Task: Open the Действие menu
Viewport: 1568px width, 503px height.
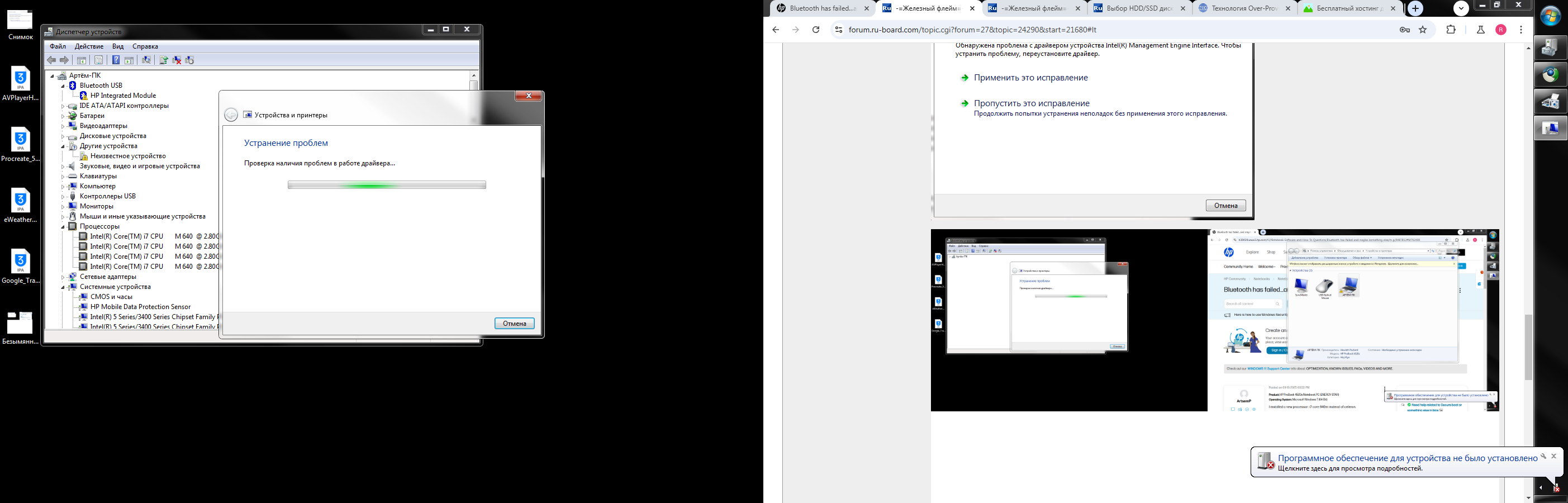Action: pyautogui.click(x=89, y=46)
